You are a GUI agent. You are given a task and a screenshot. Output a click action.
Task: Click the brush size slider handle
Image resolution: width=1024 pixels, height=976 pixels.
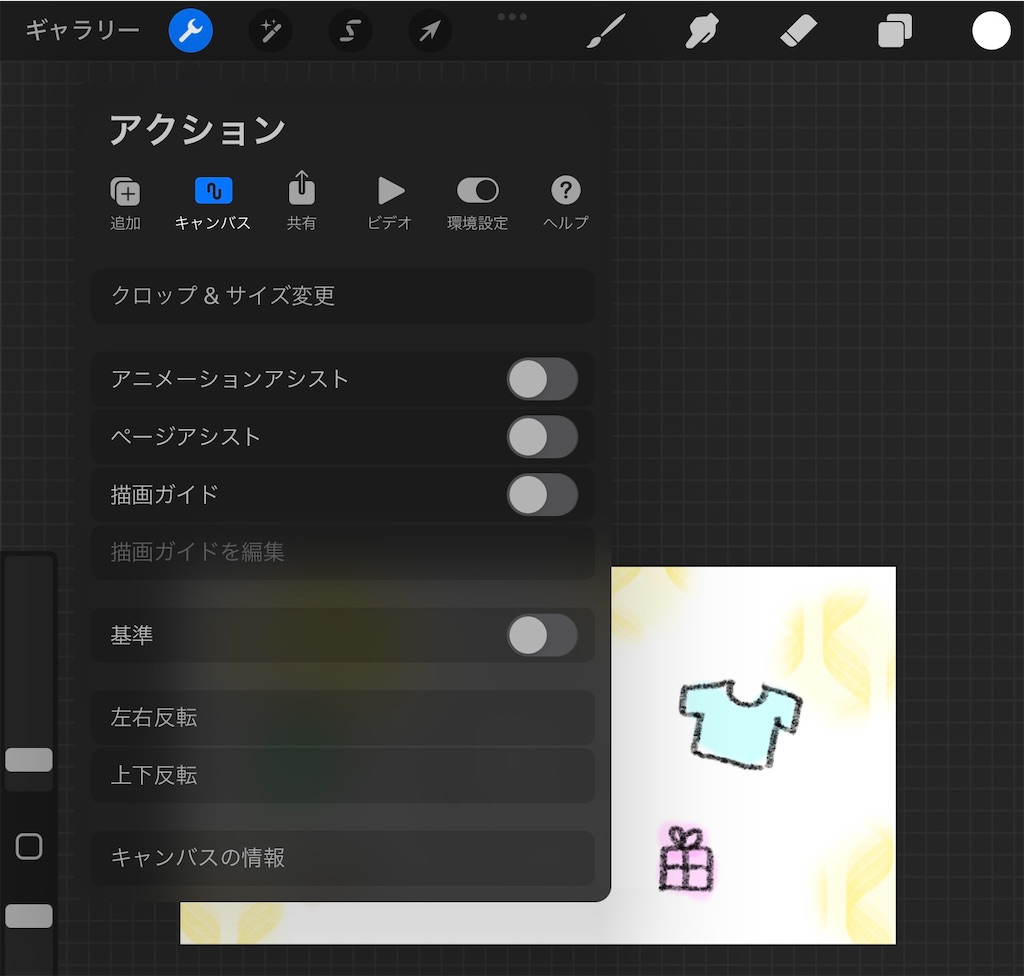click(29, 760)
